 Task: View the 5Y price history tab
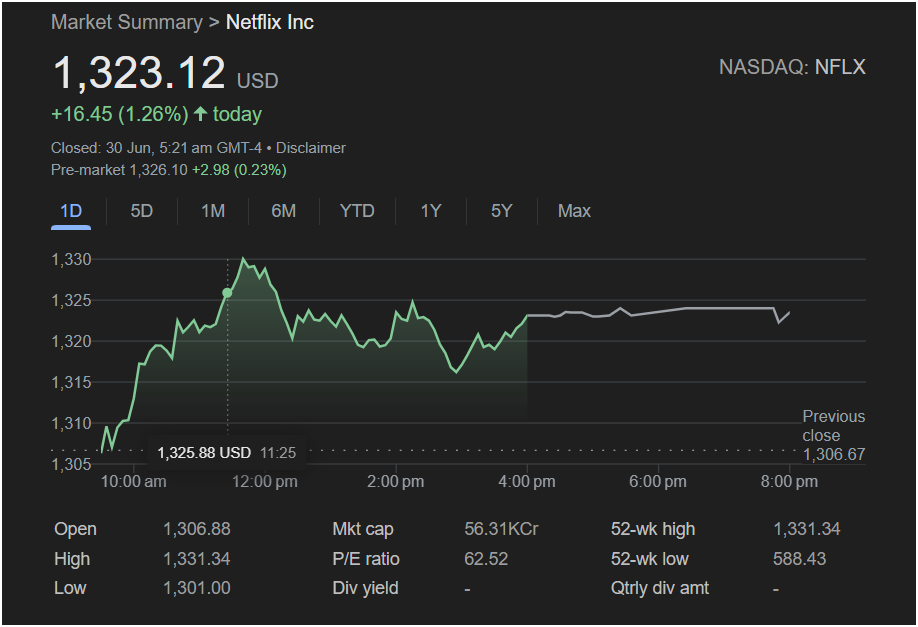[502, 211]
